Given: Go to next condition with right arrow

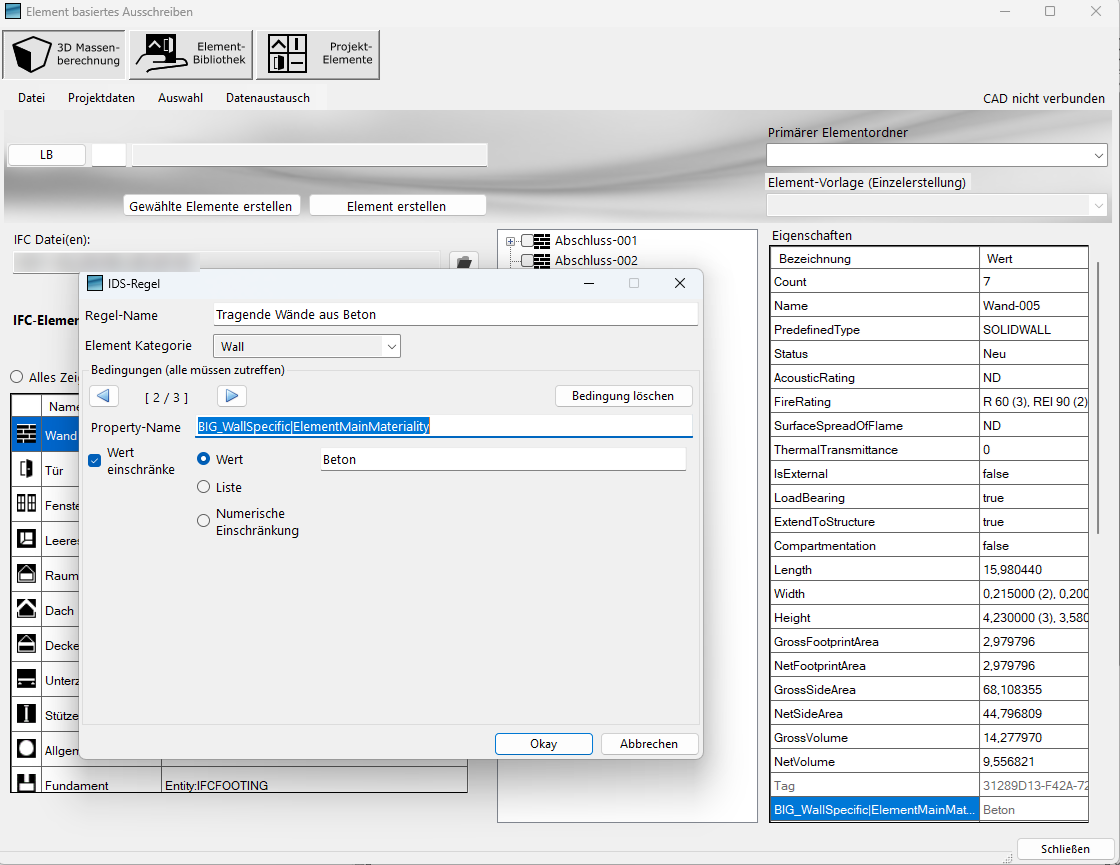Looking at the screenshot, I should [x=231, y=396].
